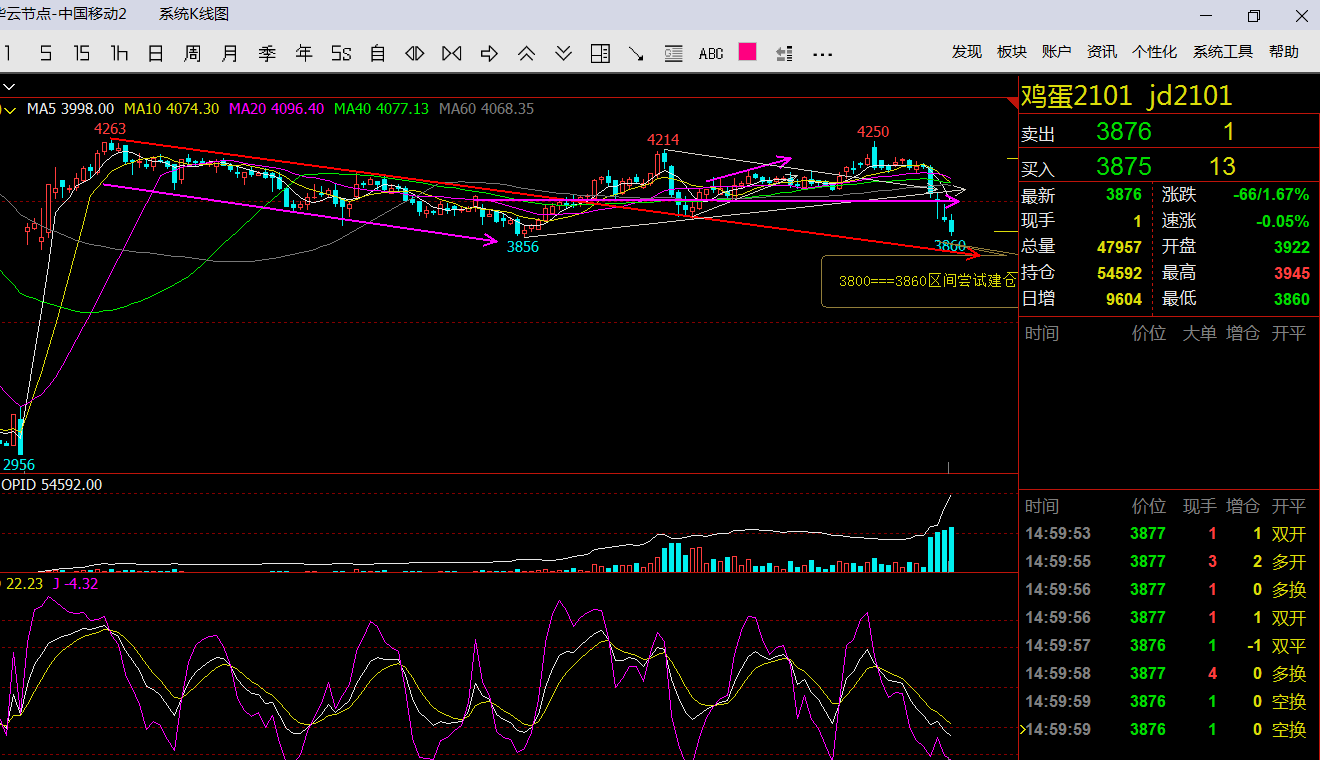Click the 4214 peak price label
This screenshot has width=1320, height=760.
pos(663,140)
